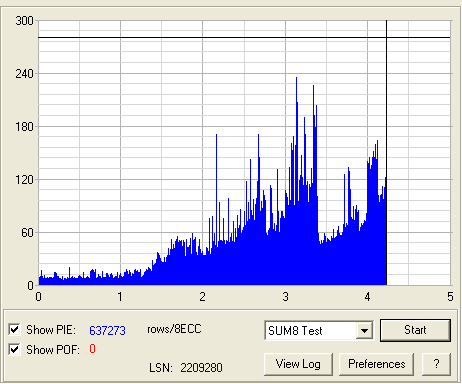
Task: Start the scan with the Start button
Action: (x=415, y=330)
